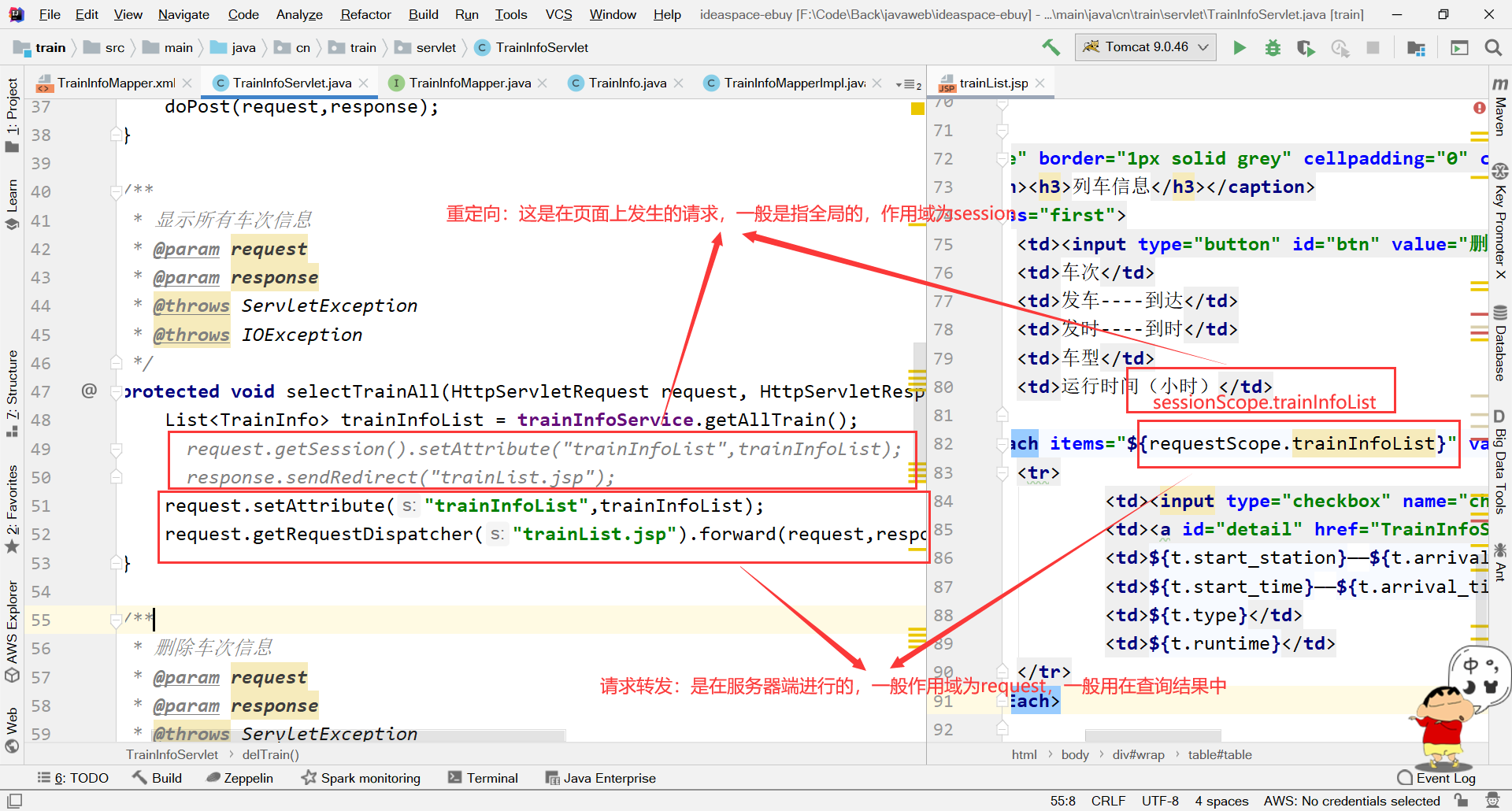The height and width of the screenshot is (811, 1512).
Task: Click the profiler run icon
Action: point(1340,47)
